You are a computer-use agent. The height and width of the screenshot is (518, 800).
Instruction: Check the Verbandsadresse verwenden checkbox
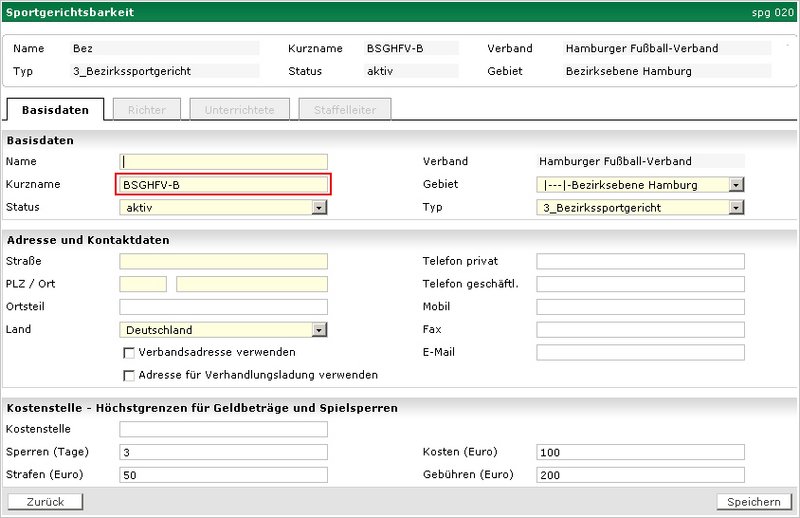pos(129,353)
